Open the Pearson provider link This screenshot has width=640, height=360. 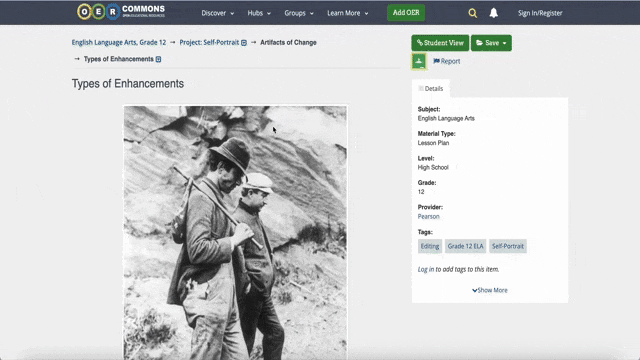pyautogui.click(x=429, y=216)
